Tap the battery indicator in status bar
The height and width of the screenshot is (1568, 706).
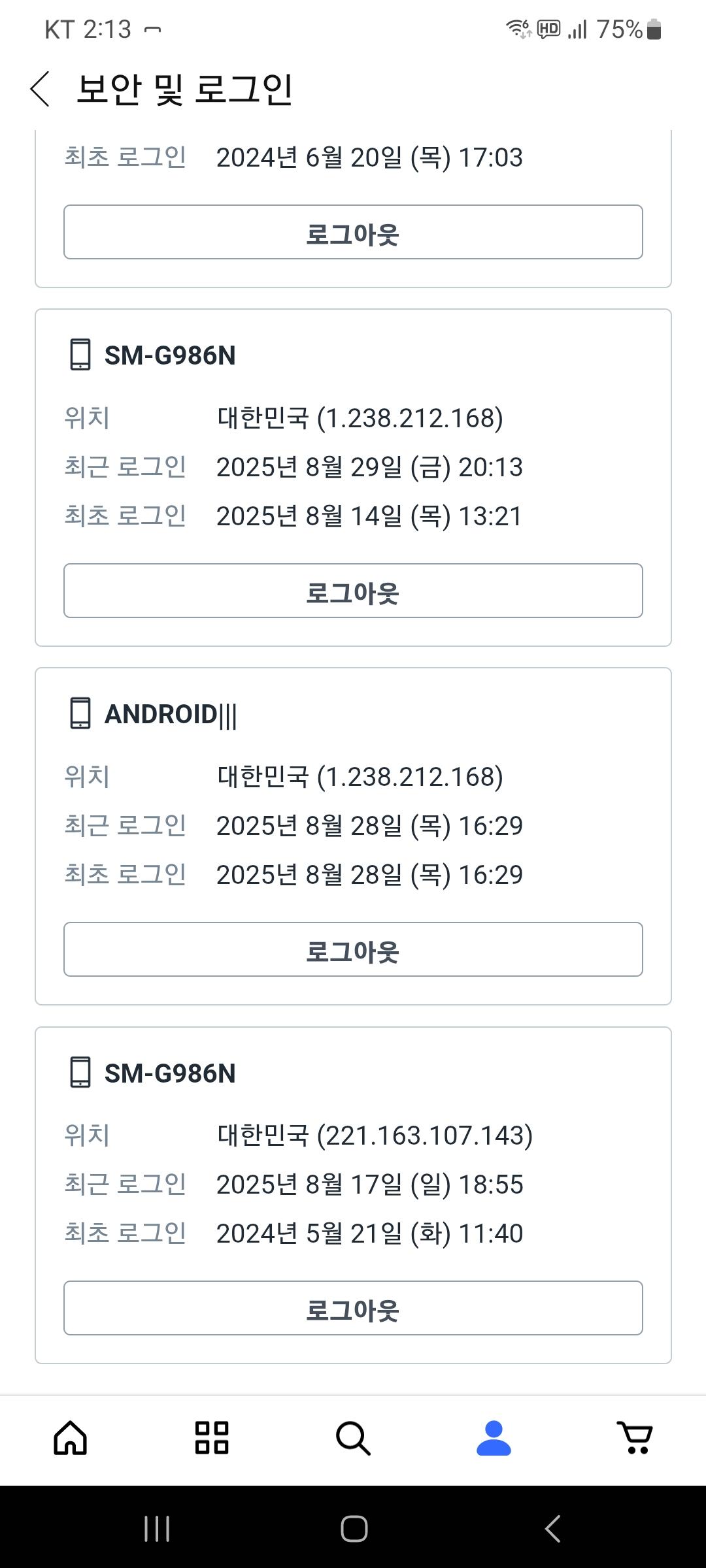[x=654, y=29]
